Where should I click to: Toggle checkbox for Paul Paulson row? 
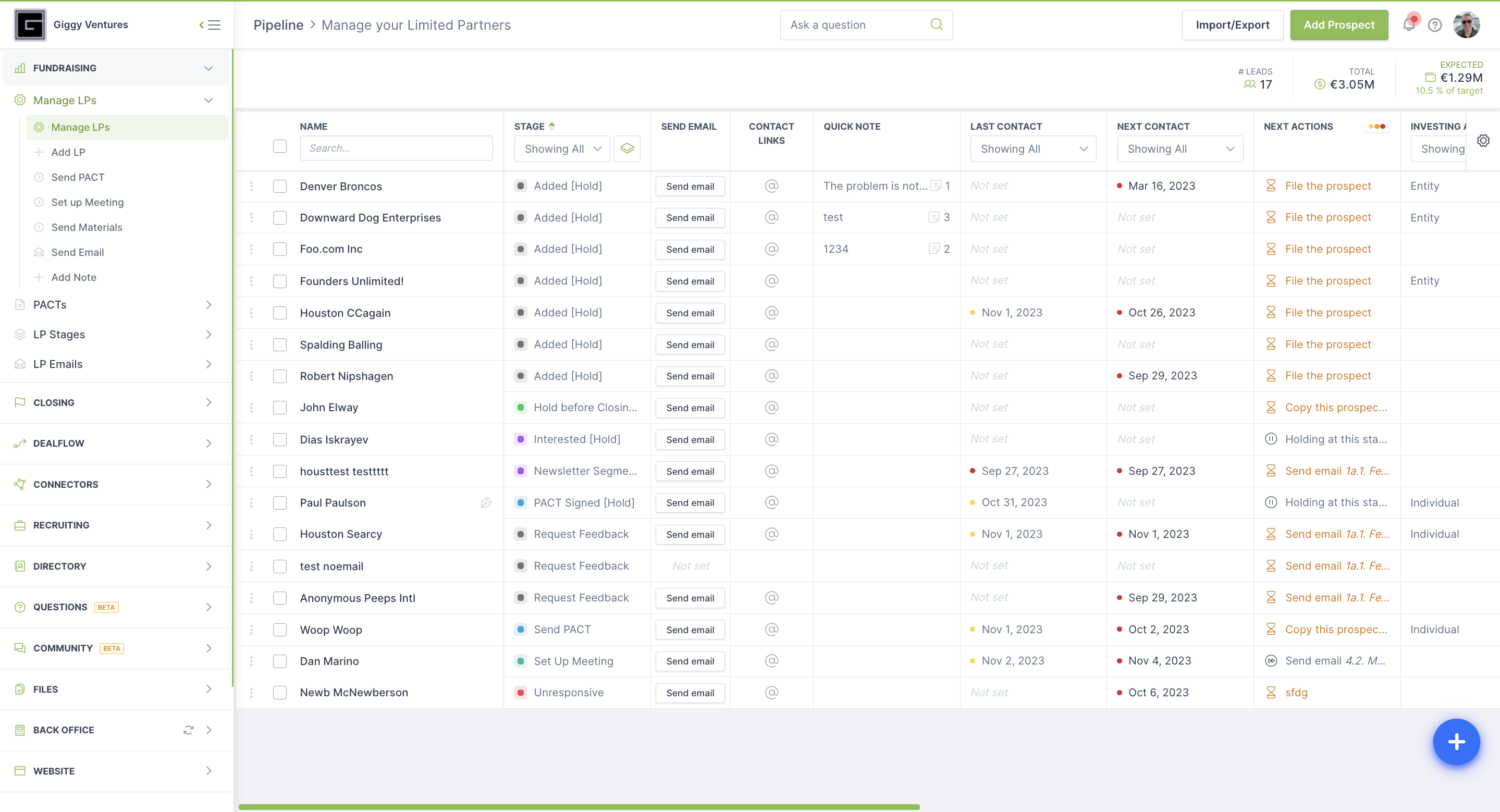281,502
